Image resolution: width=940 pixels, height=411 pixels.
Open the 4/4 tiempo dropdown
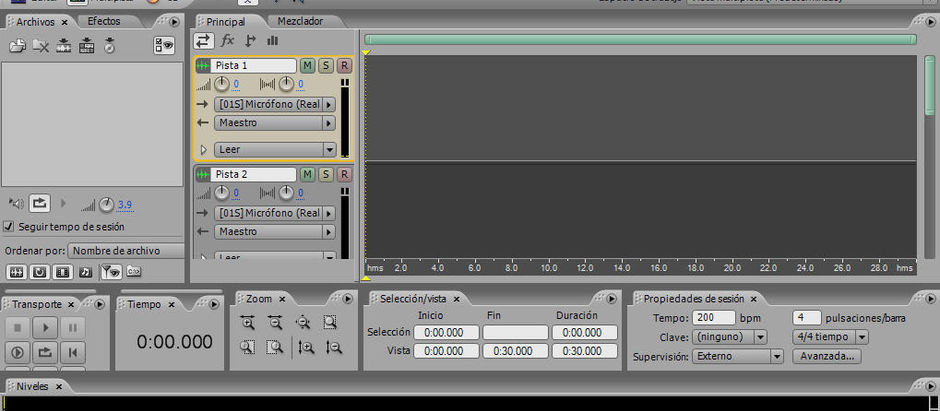[x=830, y=337]
